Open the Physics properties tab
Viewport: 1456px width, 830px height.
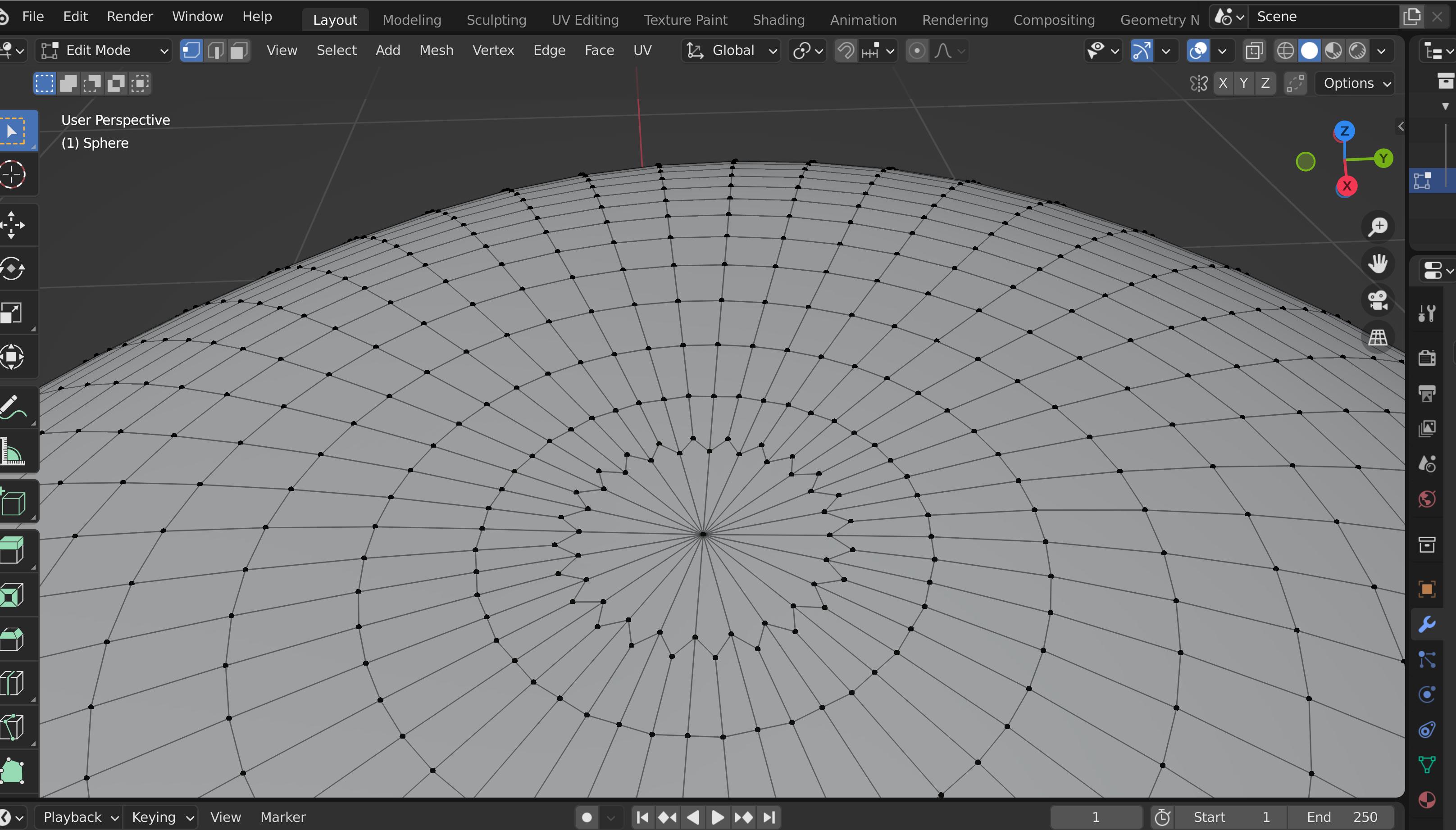tap(1427, 694)
